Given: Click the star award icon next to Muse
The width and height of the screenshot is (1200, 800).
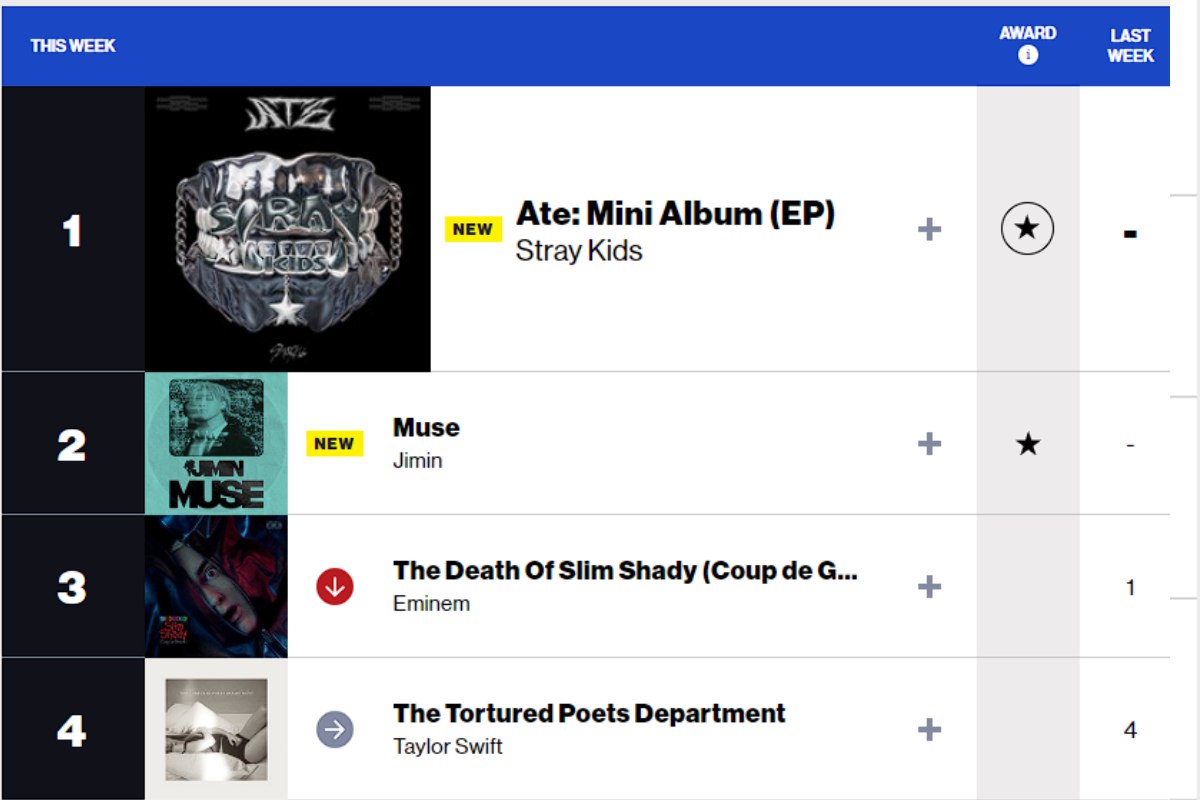Looking at the screenshot, I should [x=1026, y=443].
